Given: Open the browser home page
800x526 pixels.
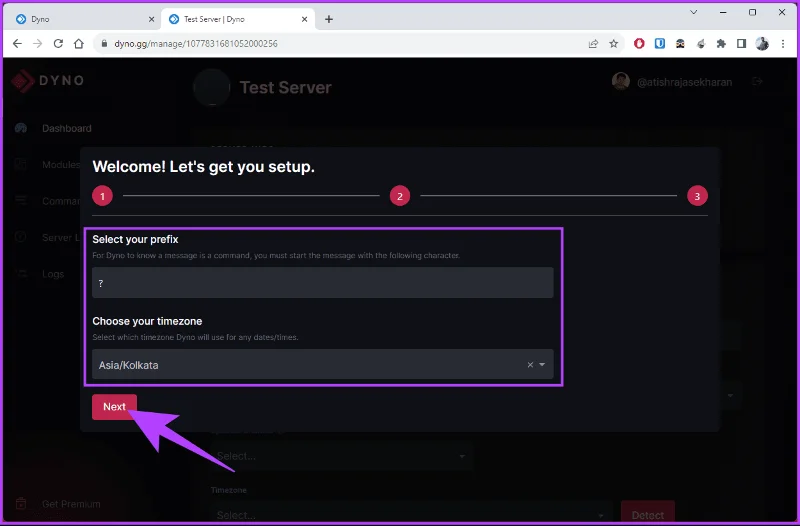Looking at the screenshot, I should pyautogui.click(x=79, y=43).
